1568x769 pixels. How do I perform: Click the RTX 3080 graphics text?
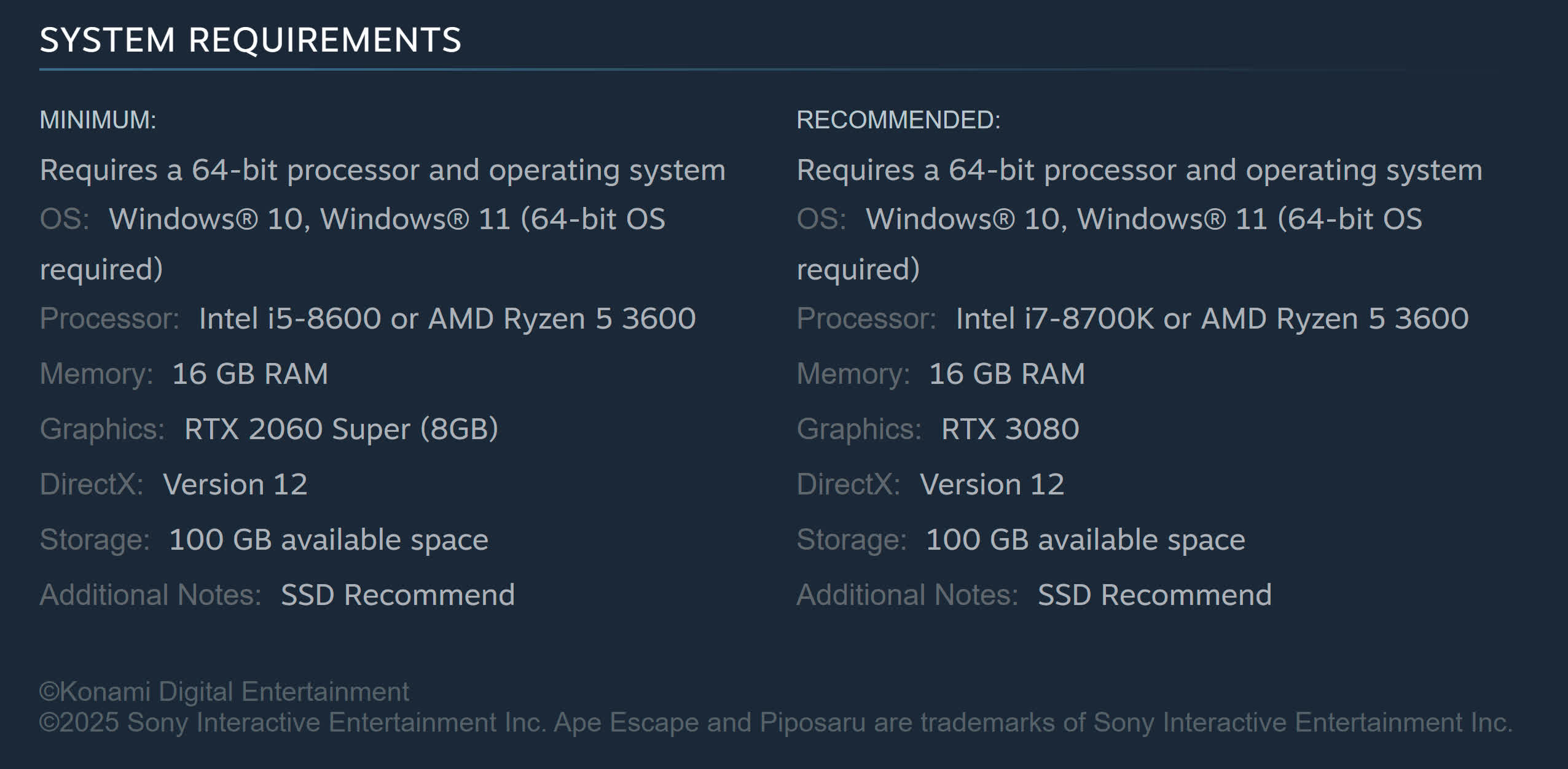tap(1009, 429)
